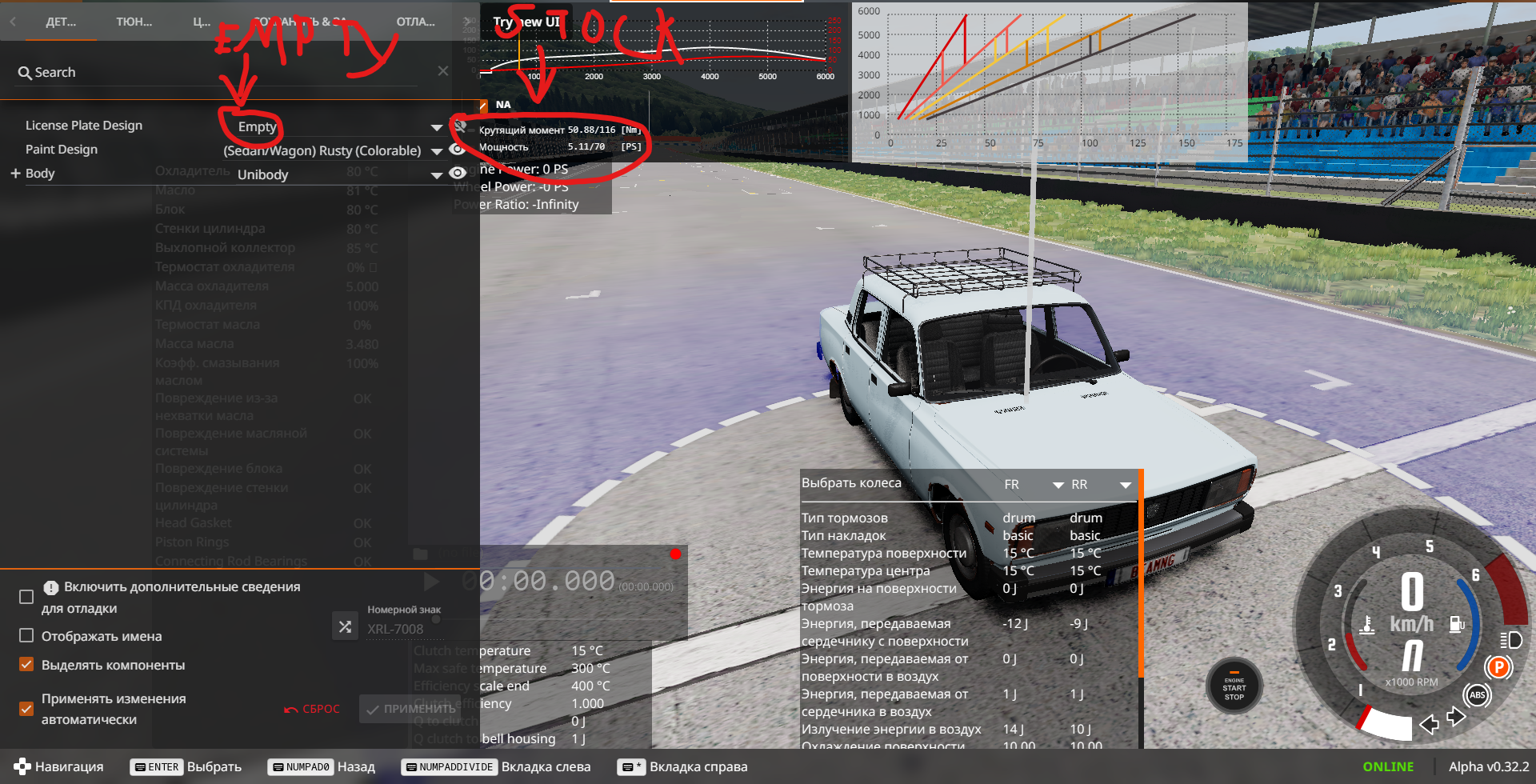Toggle Body part visibility eye
Image resolution: width=1536 pixels, height=784 pixels.
[458, 174]
